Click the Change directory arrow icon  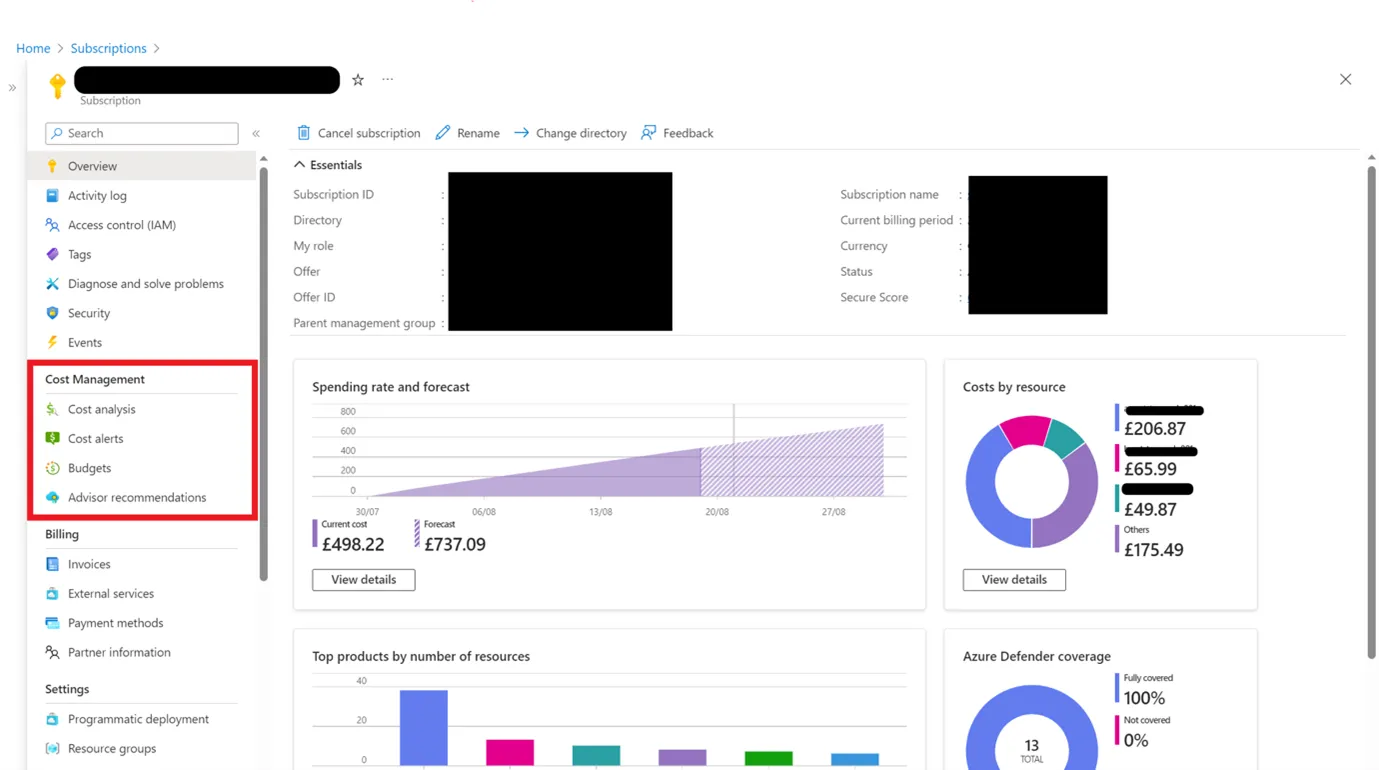coord(522,133)
